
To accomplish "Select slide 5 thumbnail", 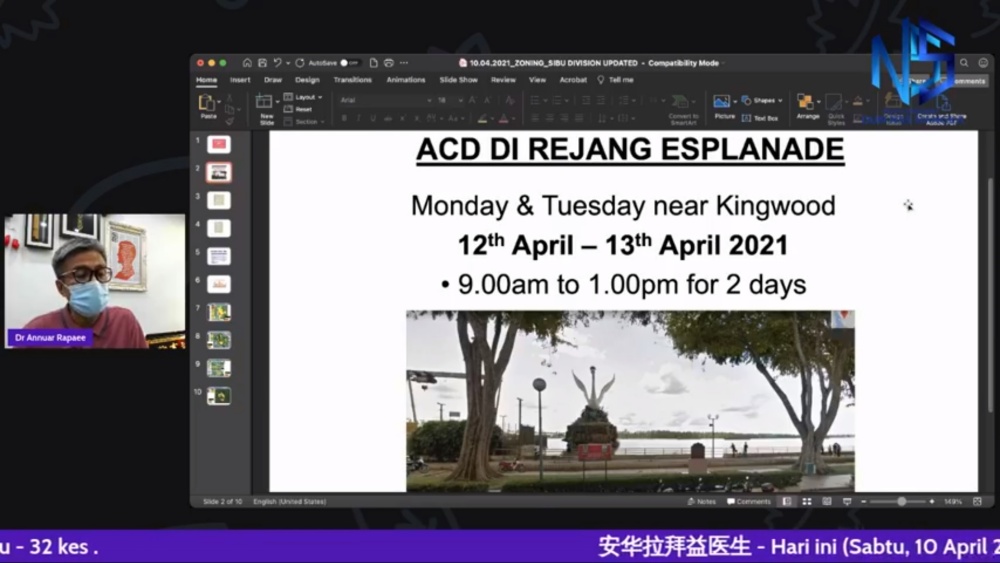I will point(219,256).
